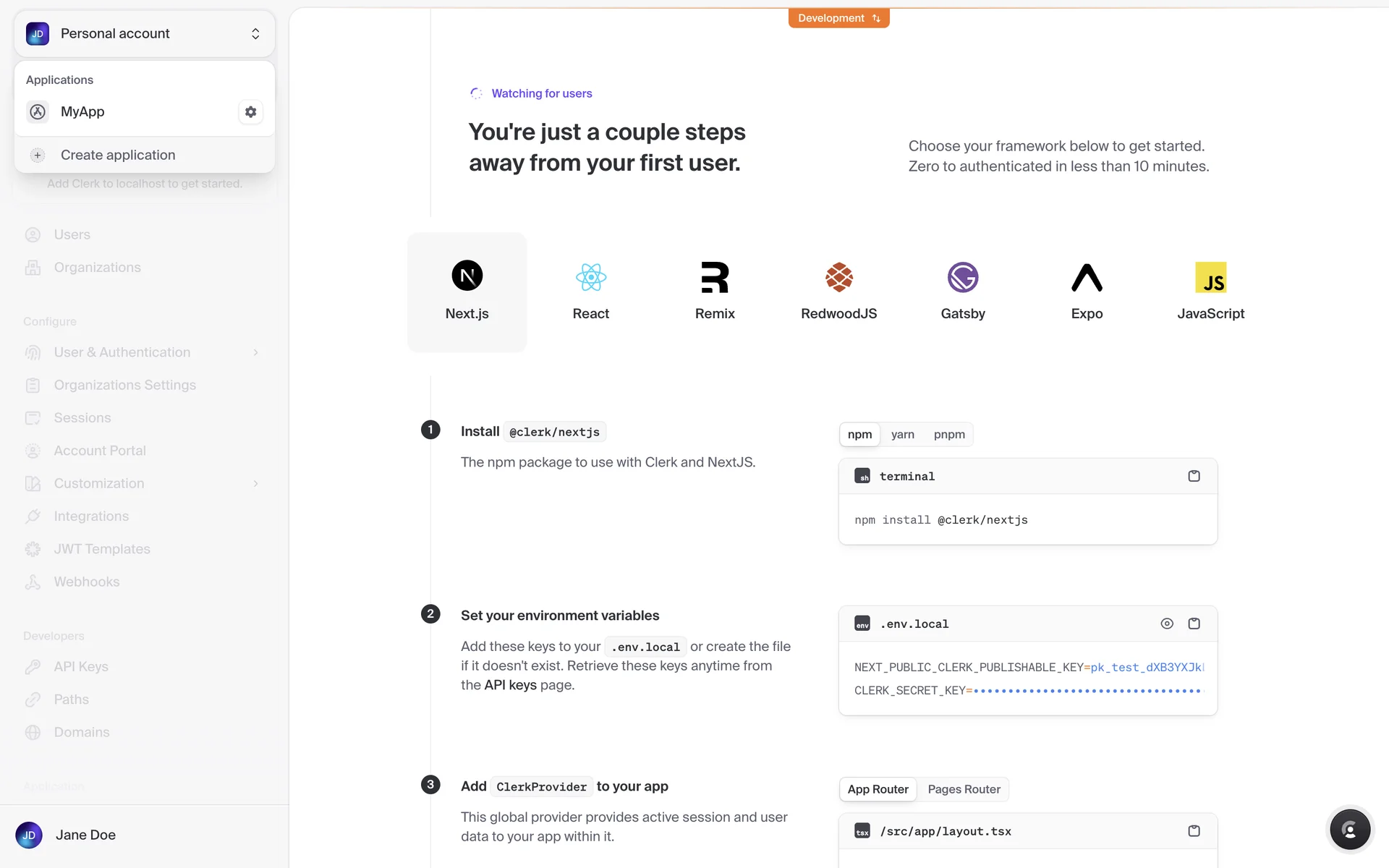Screen dimensions: 1389x868
Task: Open MyApp settings gear icon
Action: [250, 112]
